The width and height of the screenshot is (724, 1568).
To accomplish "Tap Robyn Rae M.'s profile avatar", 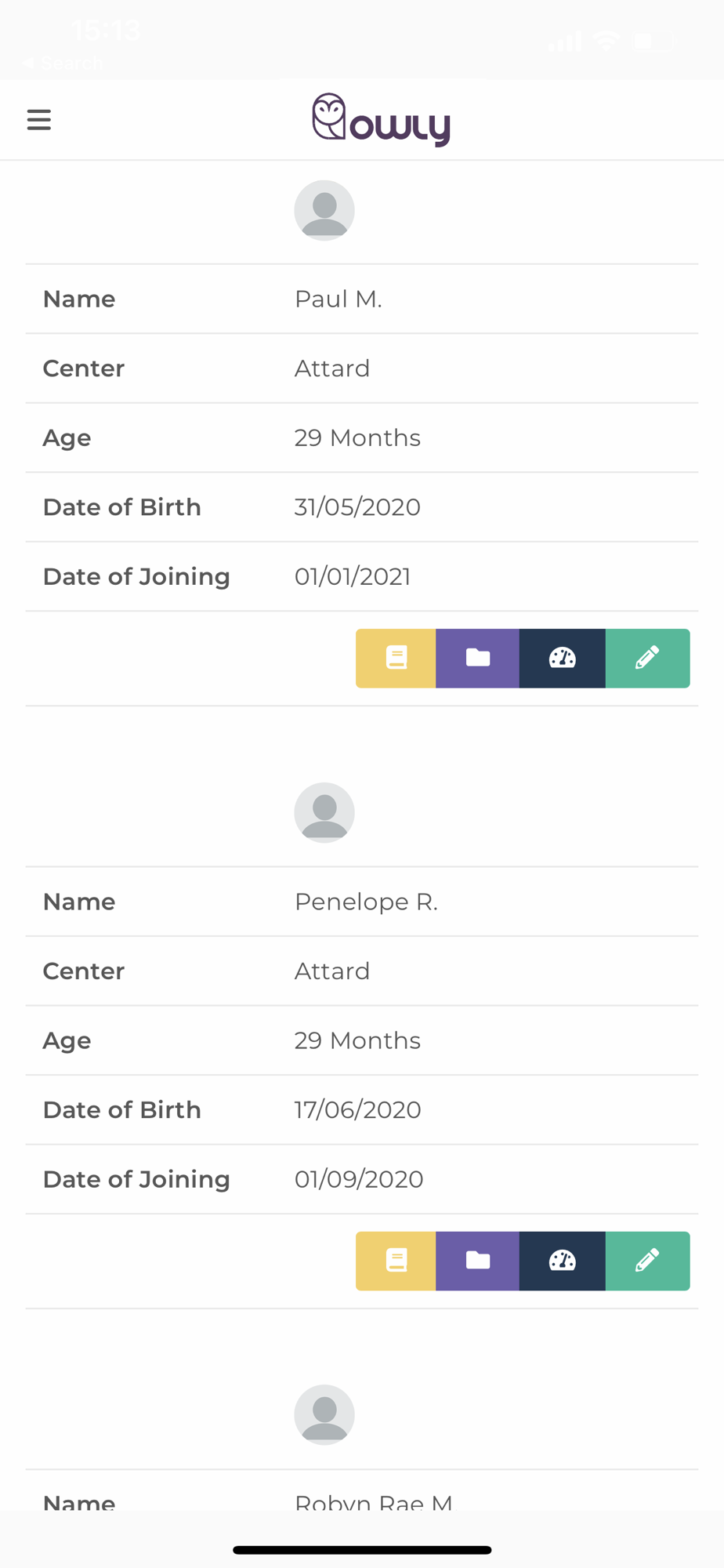I will 324,1415.
